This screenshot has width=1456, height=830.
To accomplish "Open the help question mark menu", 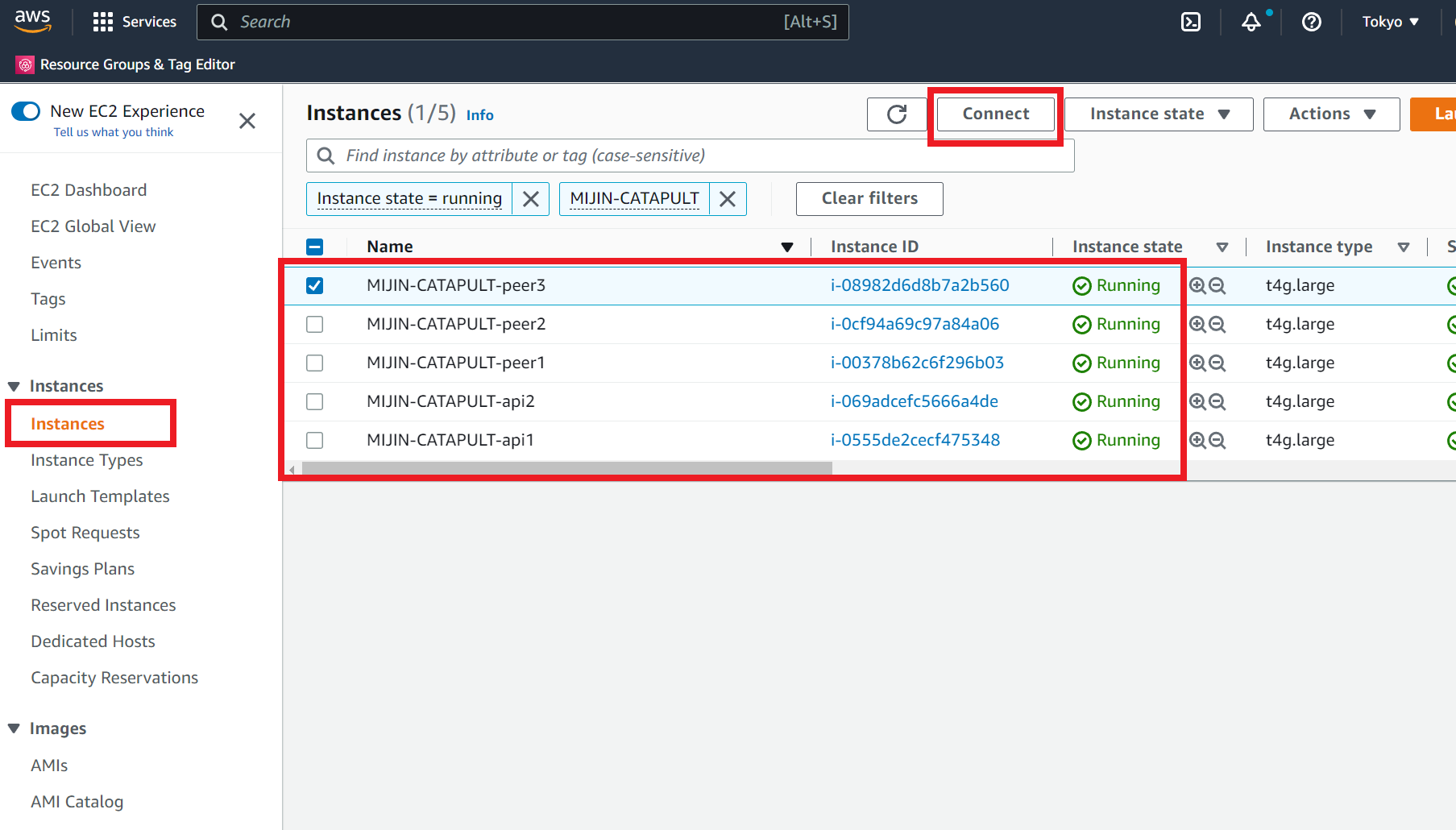I will click(1311, 22).
